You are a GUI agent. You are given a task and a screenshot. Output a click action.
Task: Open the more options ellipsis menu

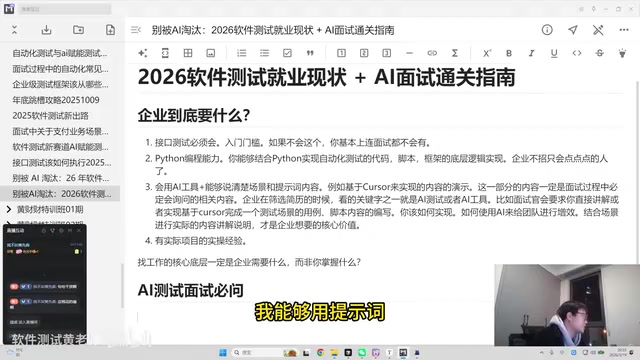pos(624,30)
